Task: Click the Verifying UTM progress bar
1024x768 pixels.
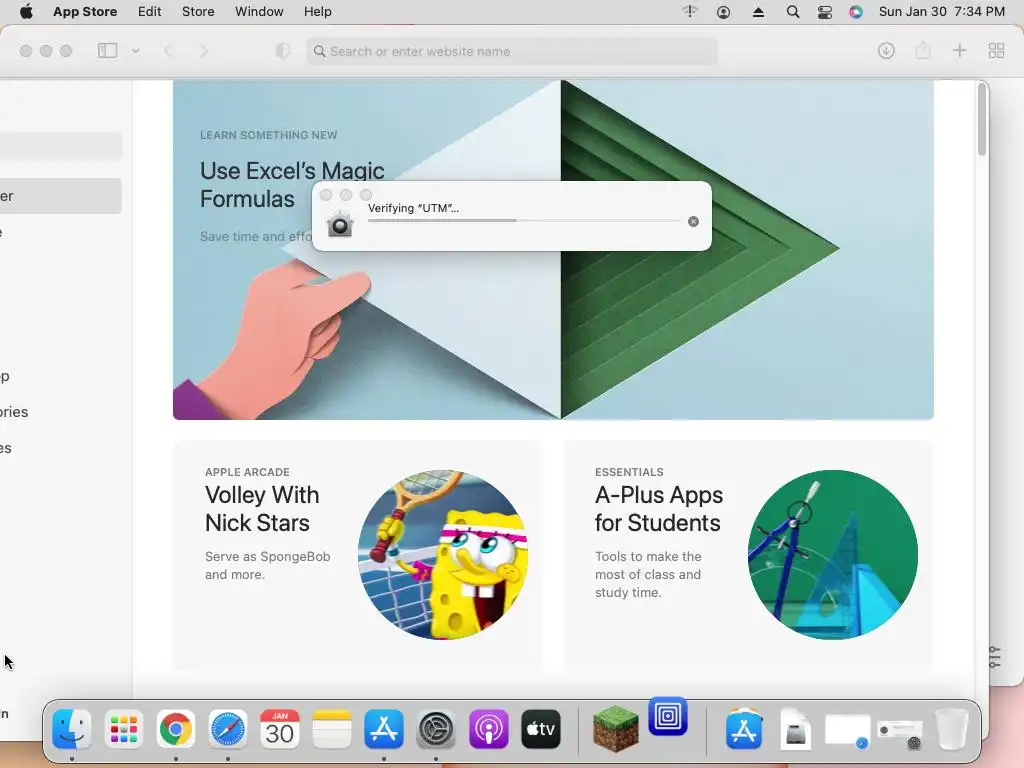Action: pos(524,221)
